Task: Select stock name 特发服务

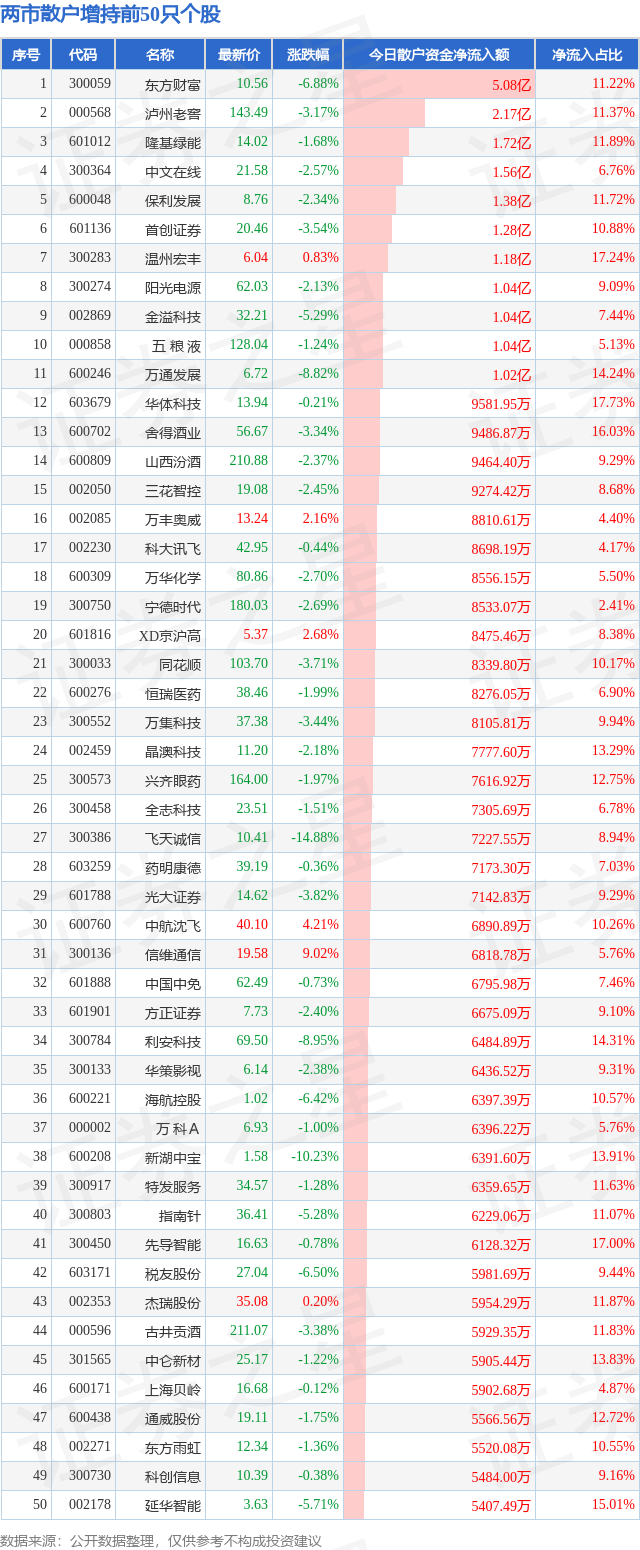Action: pyautogui.click(x=173, y=1186)
